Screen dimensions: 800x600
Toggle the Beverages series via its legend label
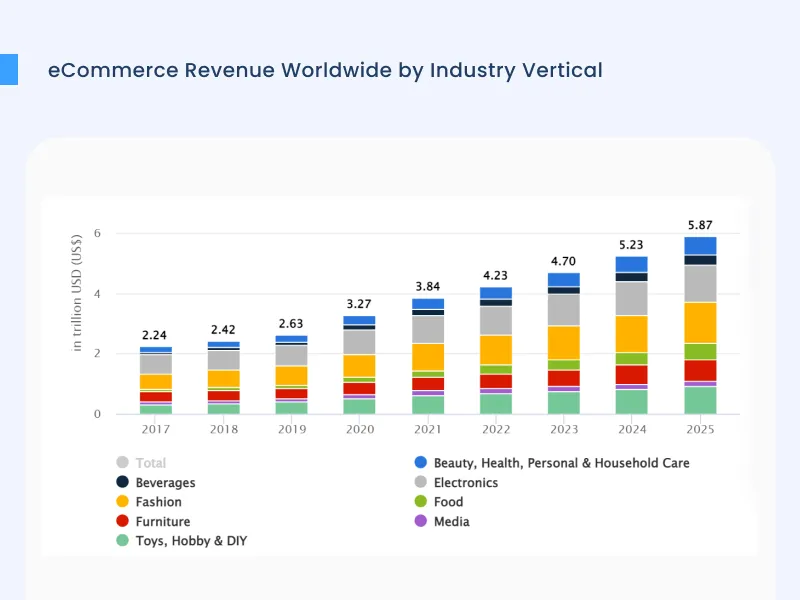(x=166, y=482)
